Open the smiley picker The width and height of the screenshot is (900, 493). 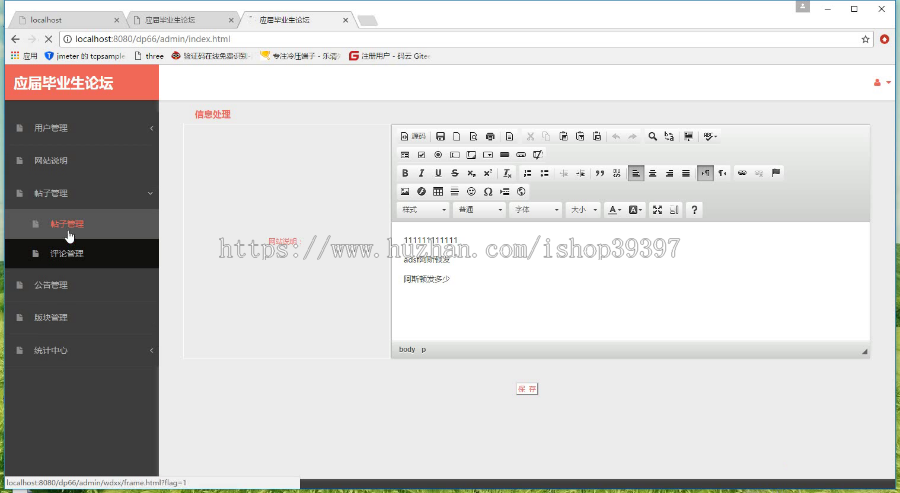click(x=471, y=192)
